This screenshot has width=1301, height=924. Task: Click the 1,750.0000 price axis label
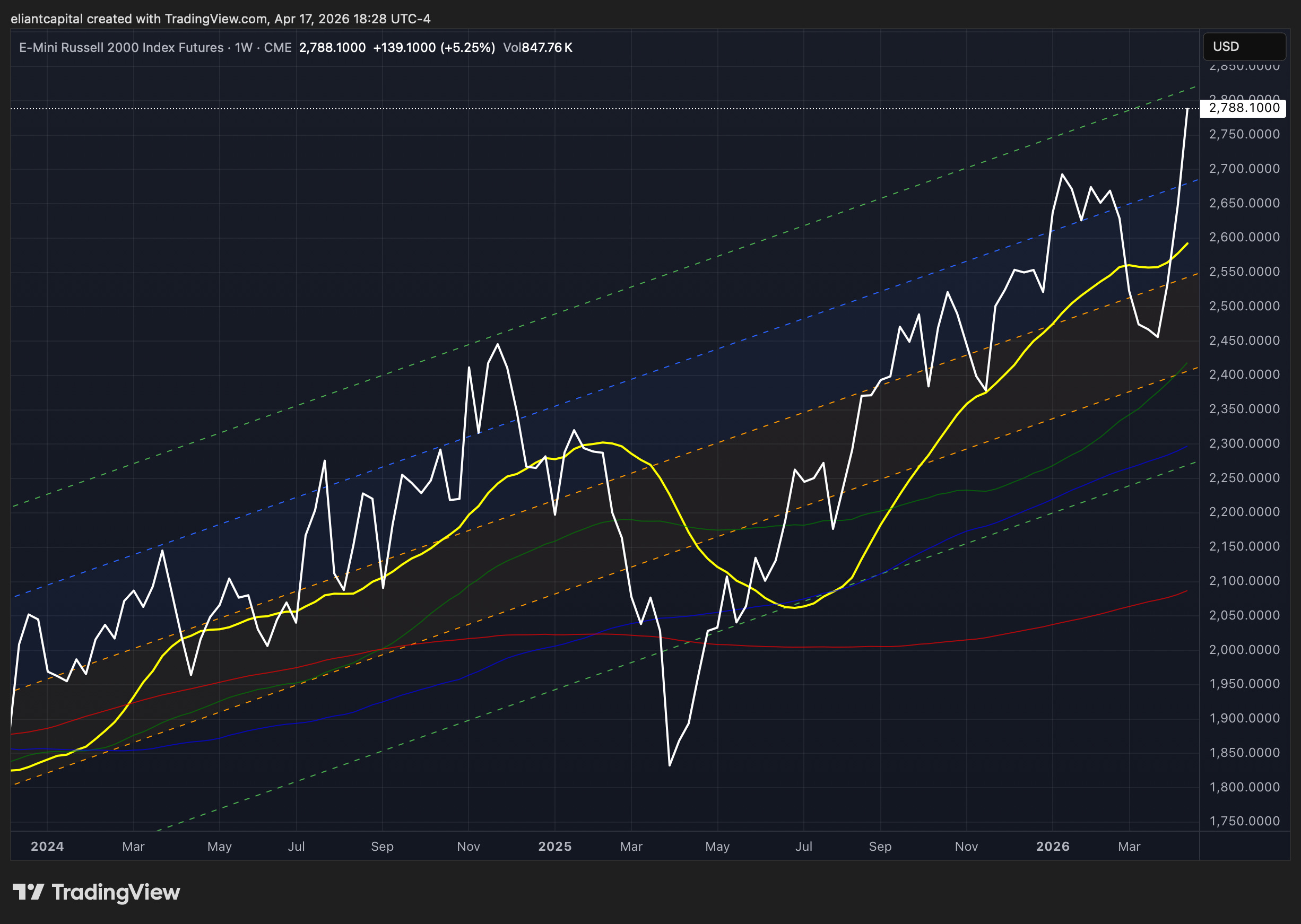1244,821
